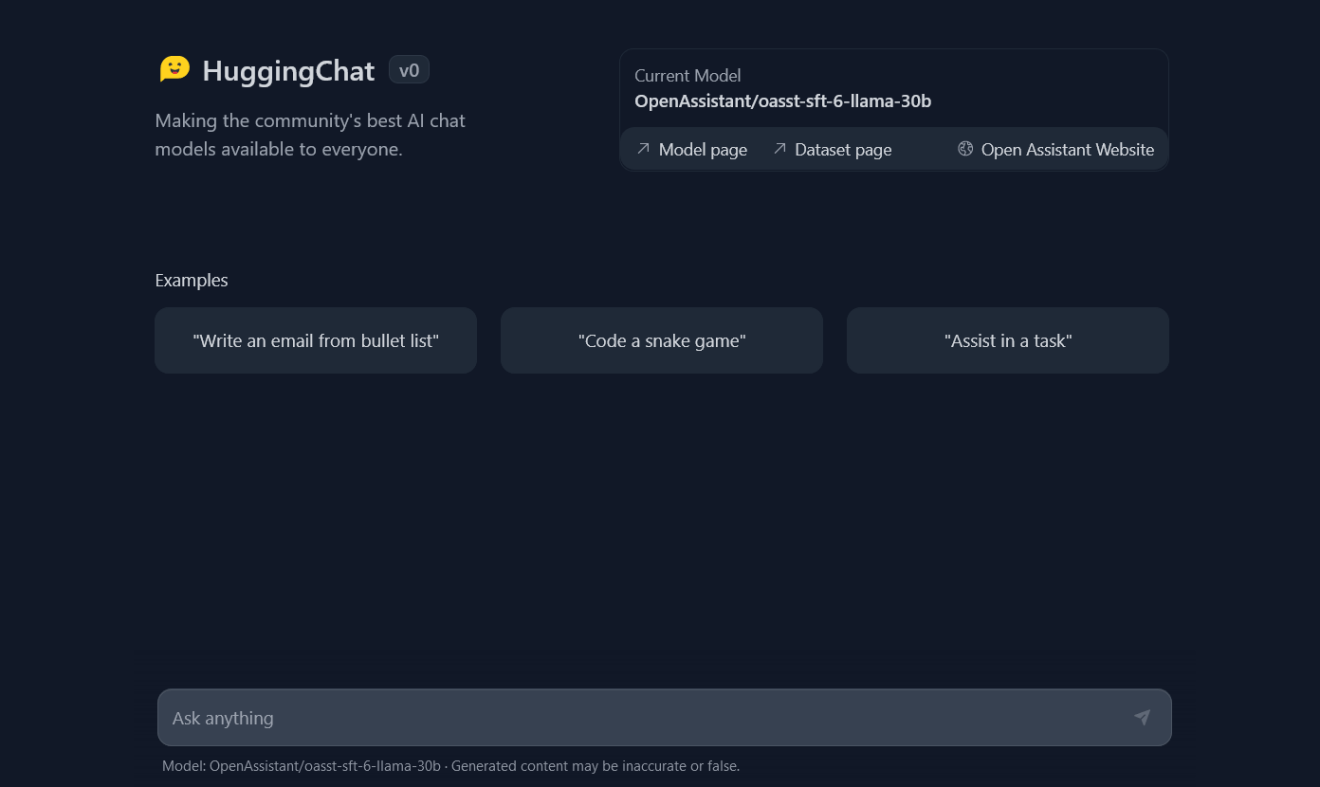Click the globe icon for Open Assistant Website
Image resolution: width=1320 pixels, height=787 pixels.
click(x=965, y=149)
